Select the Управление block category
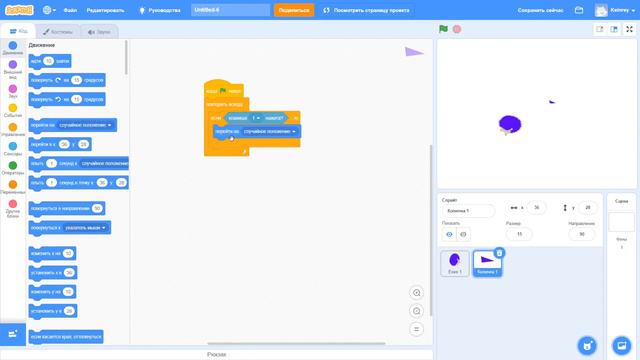This screenshot has height=360, width=640. click(13, 129)
